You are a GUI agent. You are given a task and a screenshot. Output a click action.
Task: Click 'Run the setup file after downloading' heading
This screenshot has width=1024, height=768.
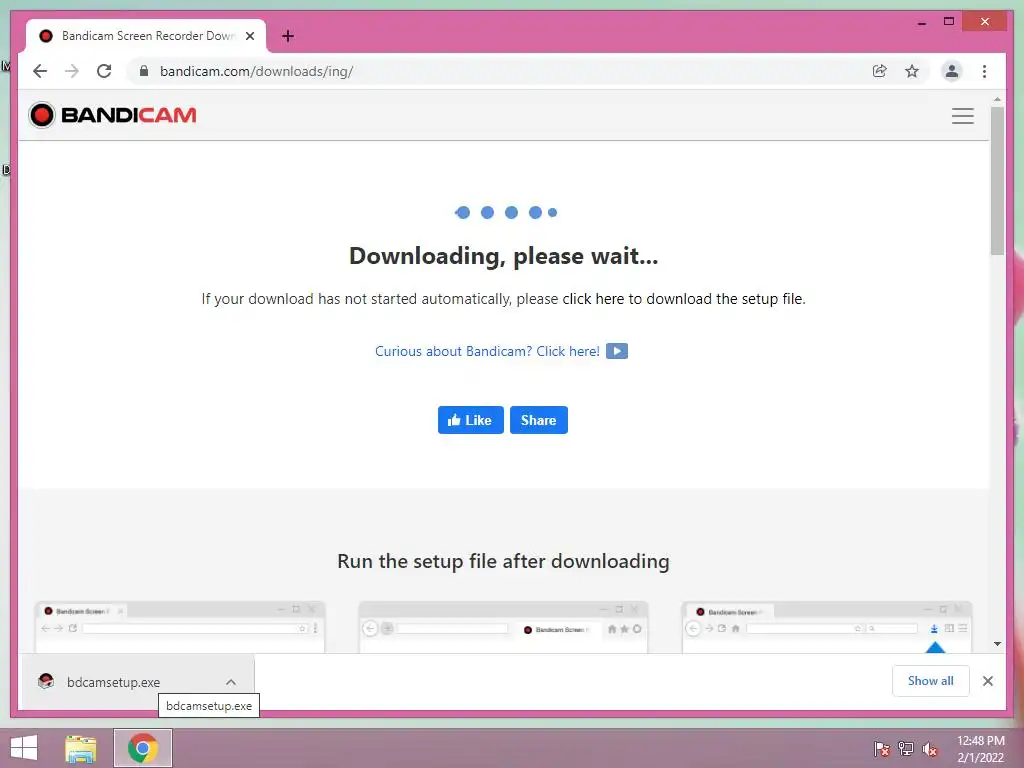pyautogui.click(x=504, y=562)
